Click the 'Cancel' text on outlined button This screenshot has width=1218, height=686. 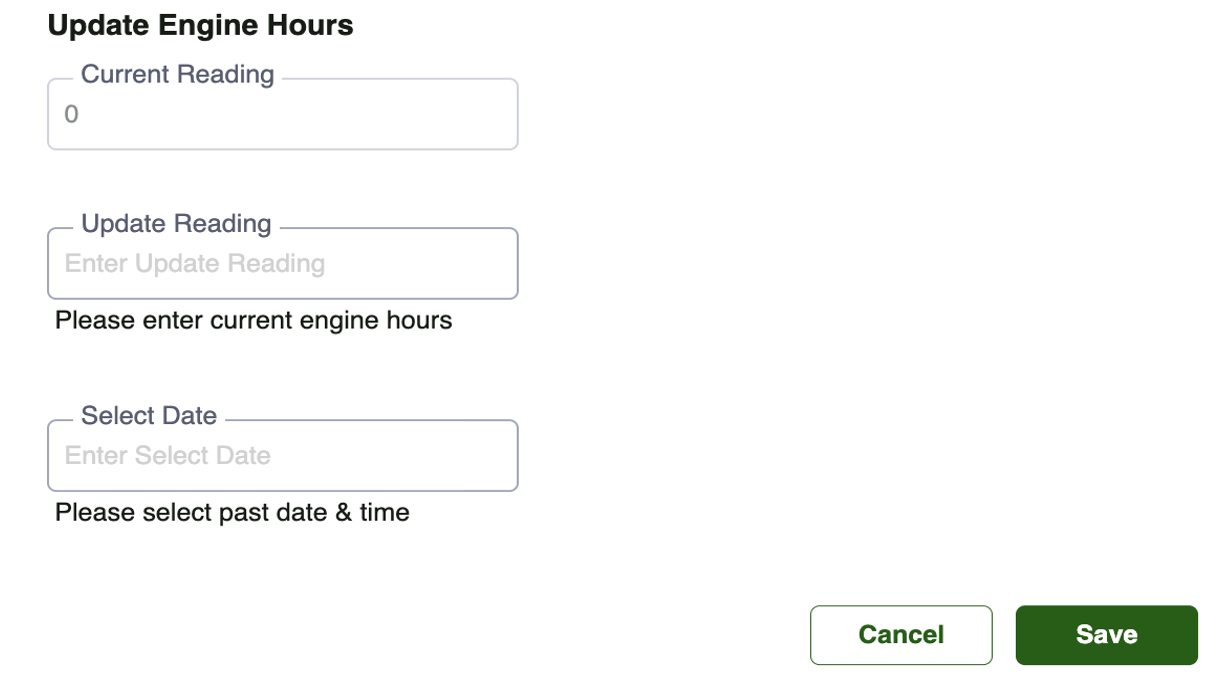(901, 635)
